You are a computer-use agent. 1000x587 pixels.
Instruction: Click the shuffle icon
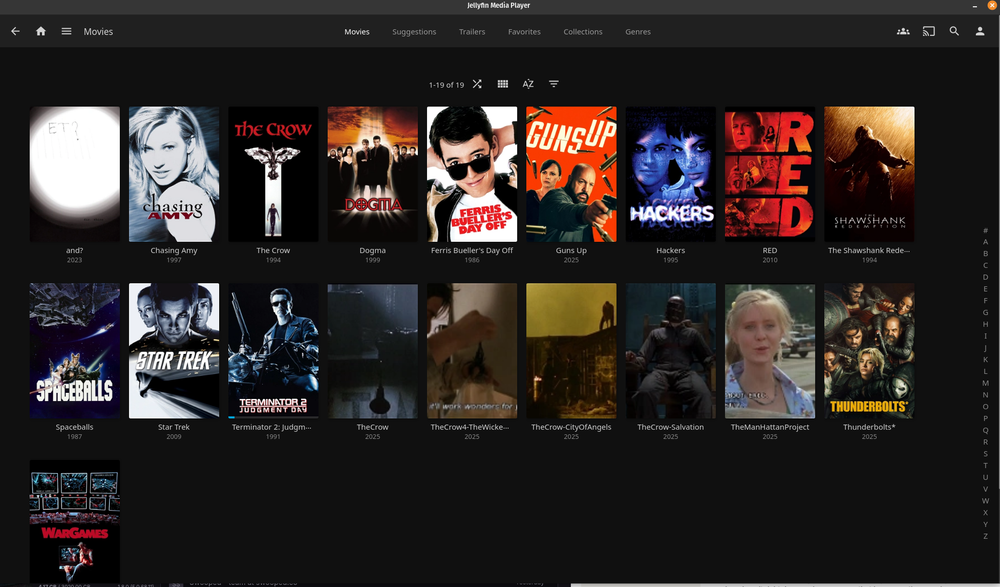click(477, 84)
